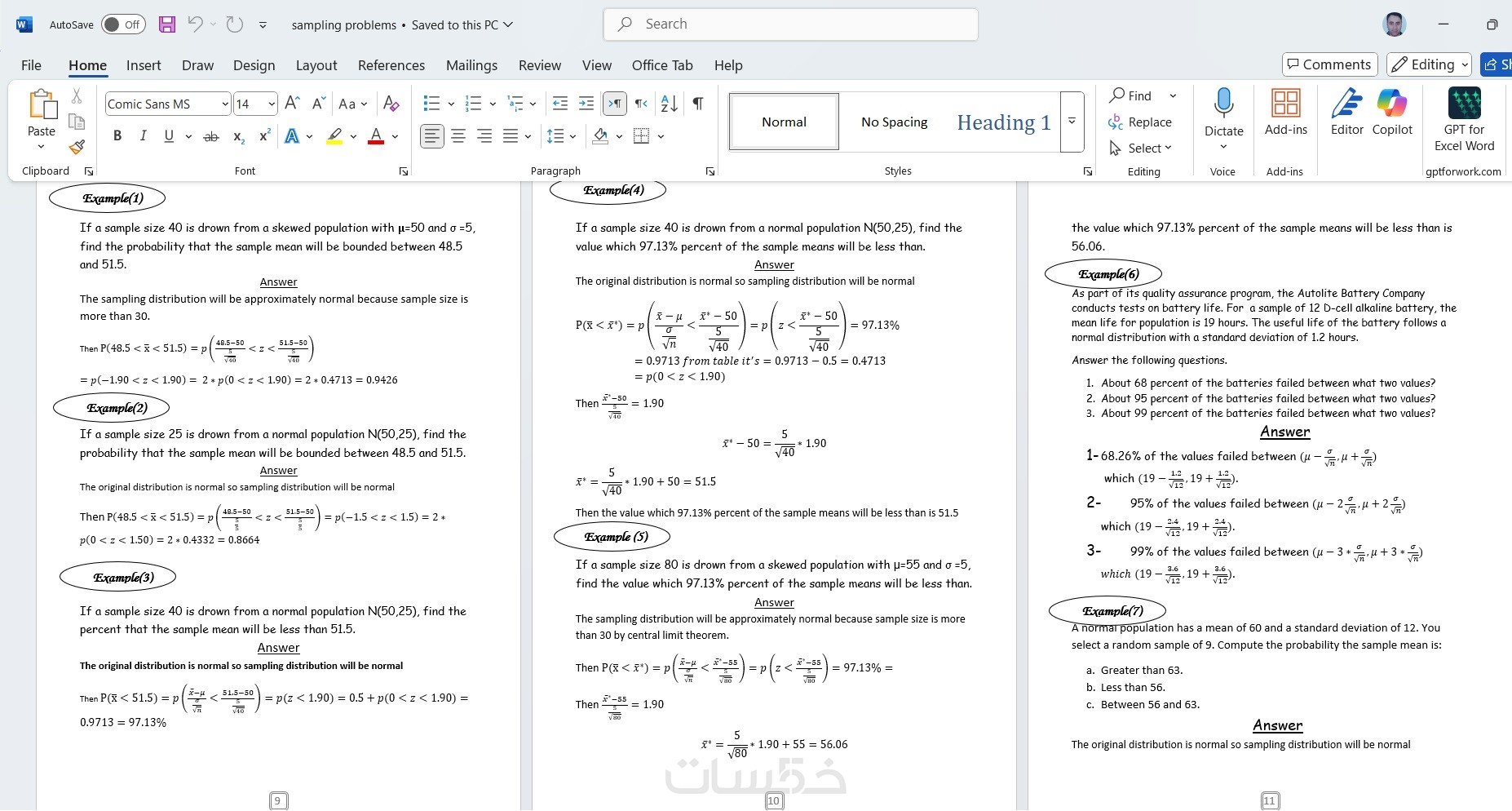The height and width of the screenshot is (811, 1512).
Task: Open the Paragraph dialog launcher
Action: pos(710,171)
